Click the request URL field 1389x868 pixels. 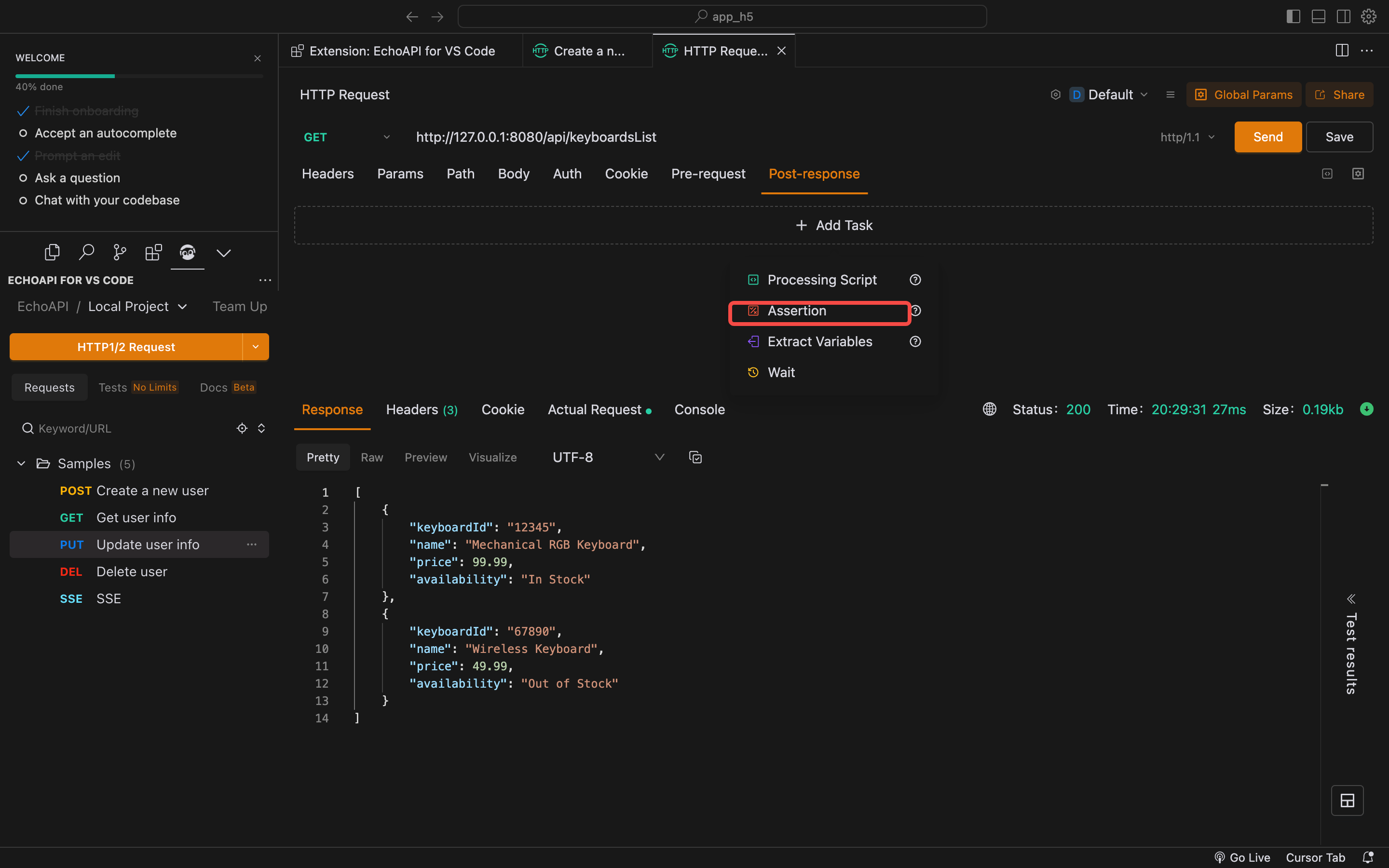[775, 137]
